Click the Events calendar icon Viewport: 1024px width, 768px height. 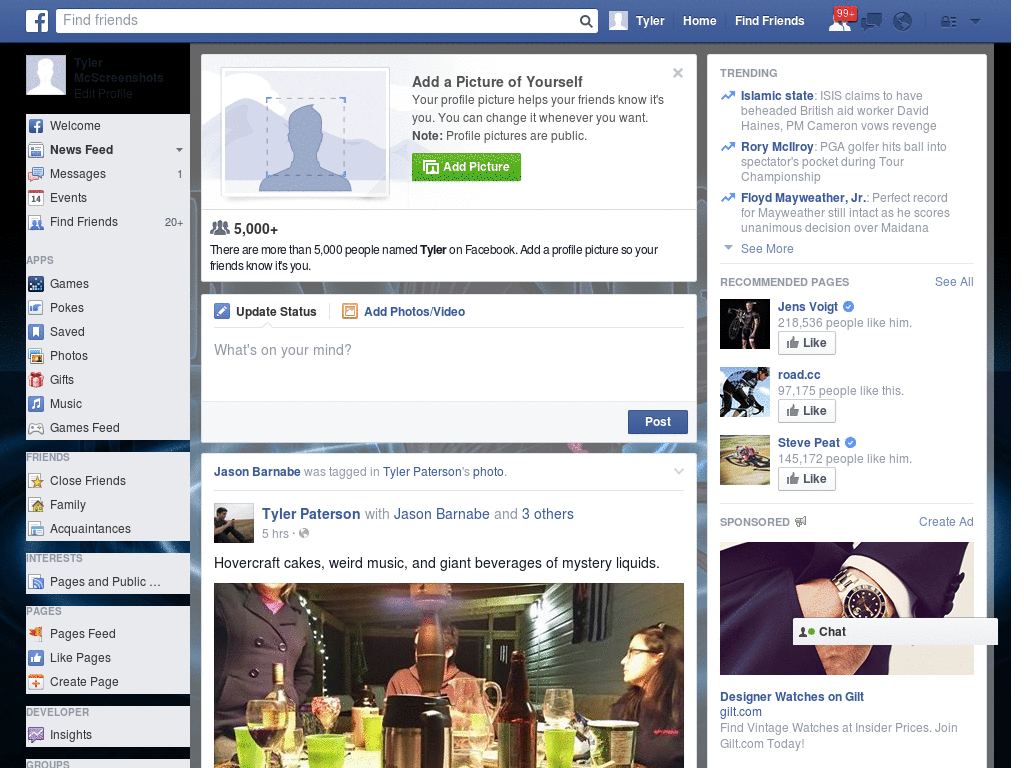pos(36,198)
